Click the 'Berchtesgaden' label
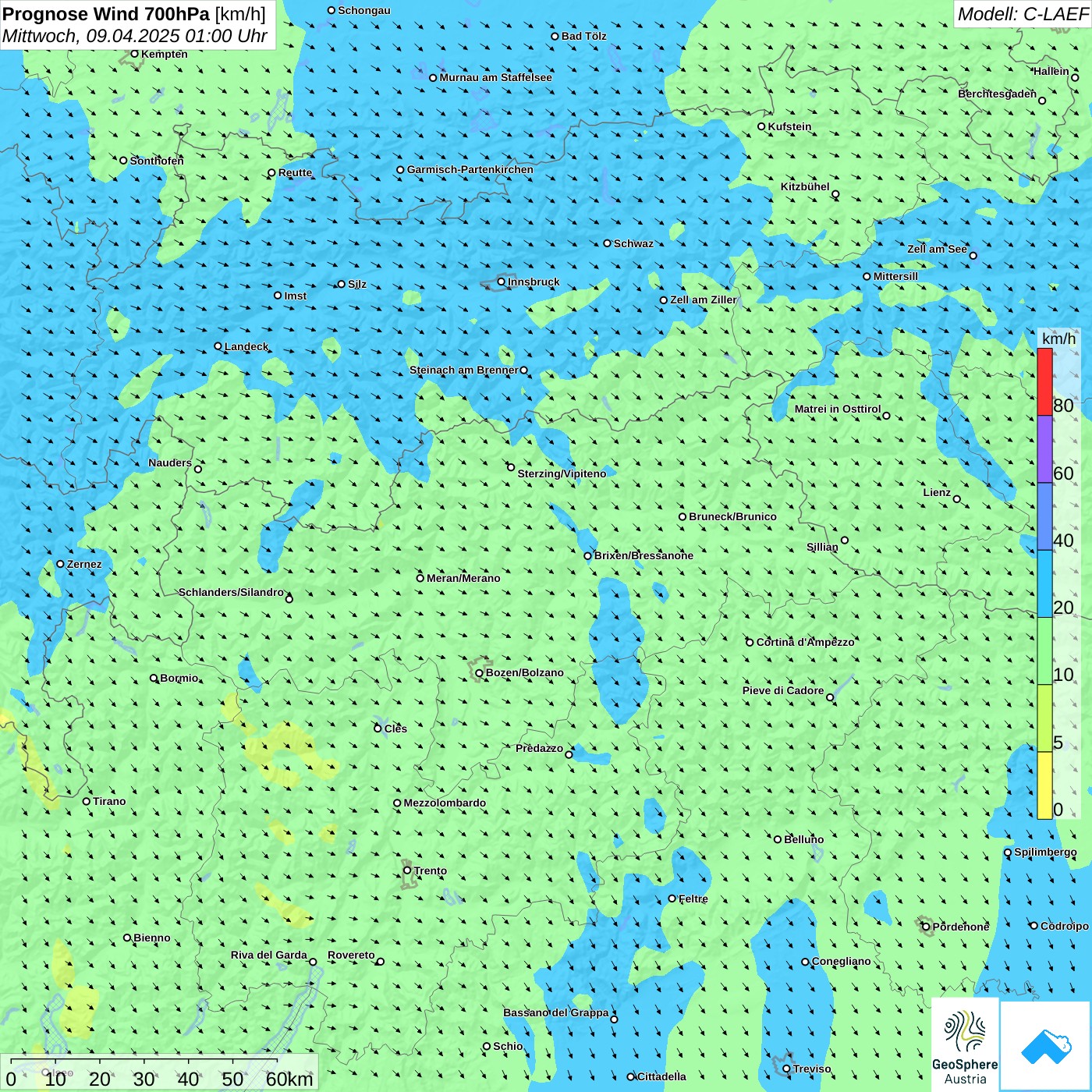 point(998,94)
